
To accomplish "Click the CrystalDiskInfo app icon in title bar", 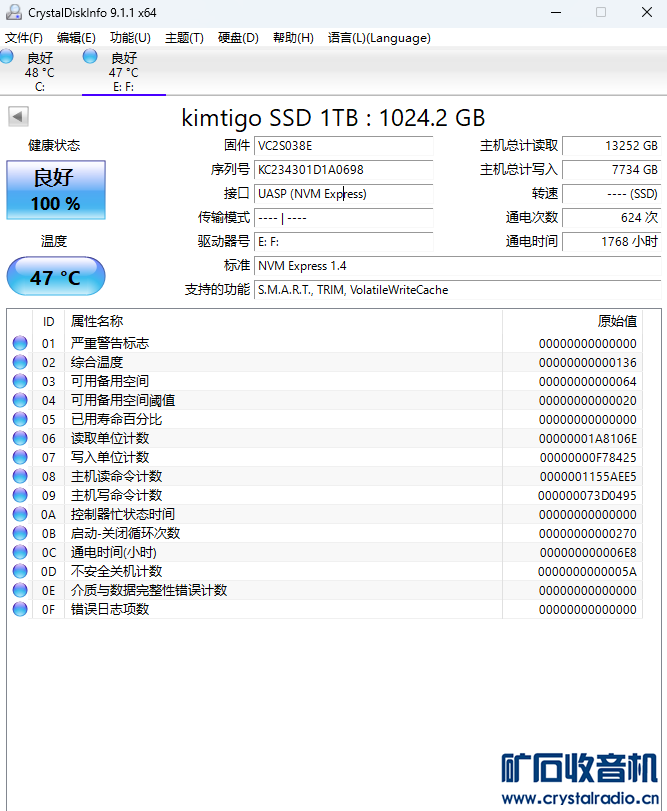I will click(13, 12).
